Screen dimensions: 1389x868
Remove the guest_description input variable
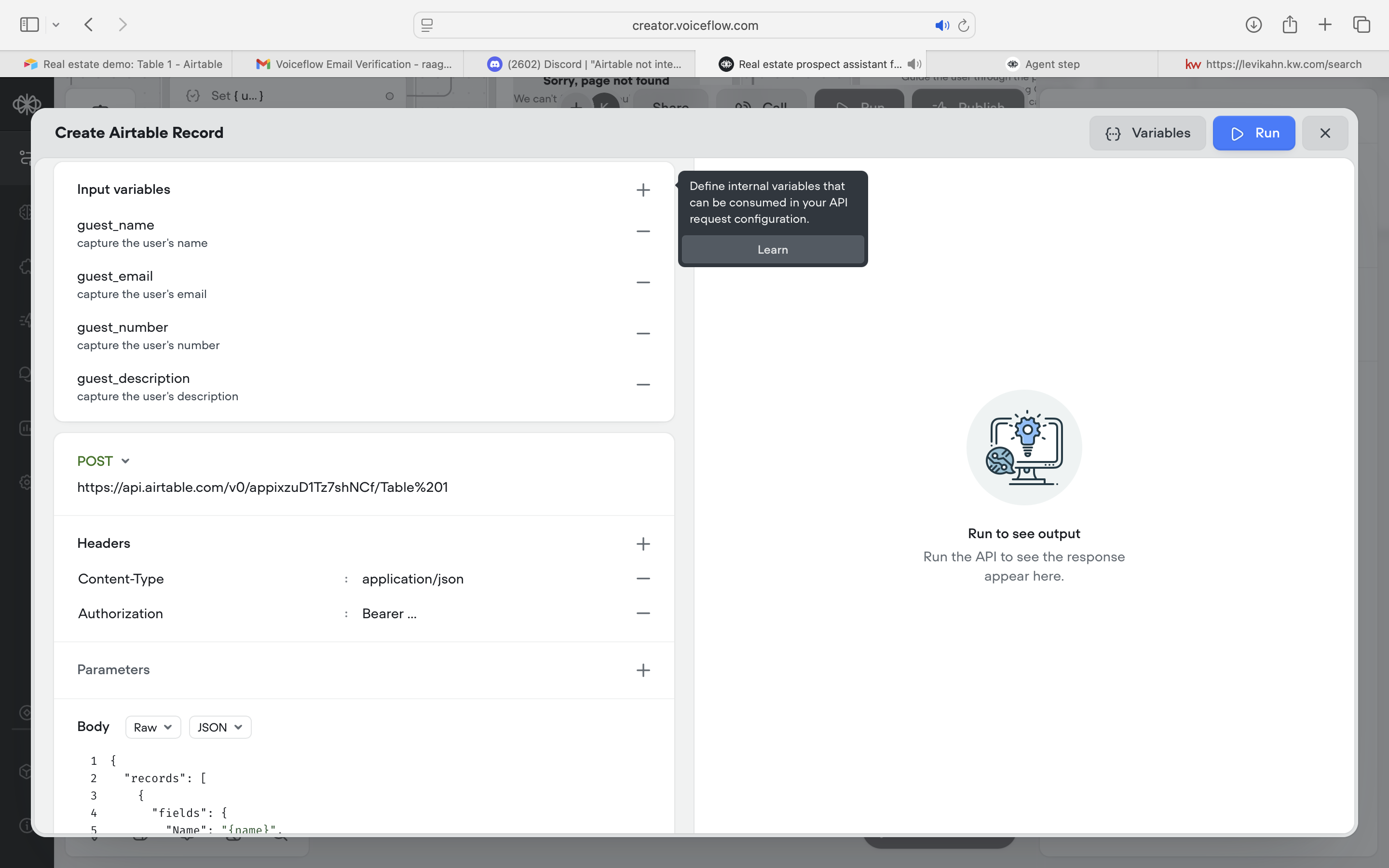643,385
